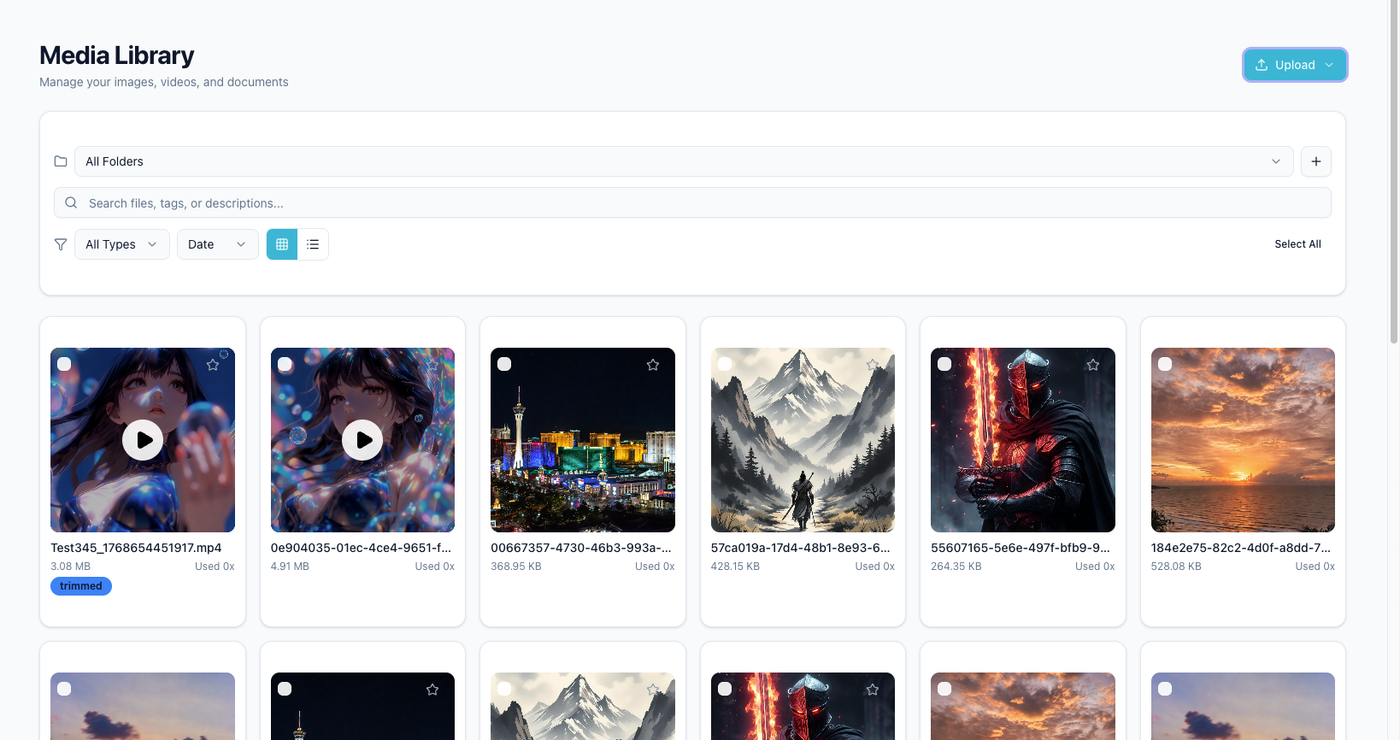Open the Date sort dropdown
This screenshot has width=1400, height=740.
(218, 244)
